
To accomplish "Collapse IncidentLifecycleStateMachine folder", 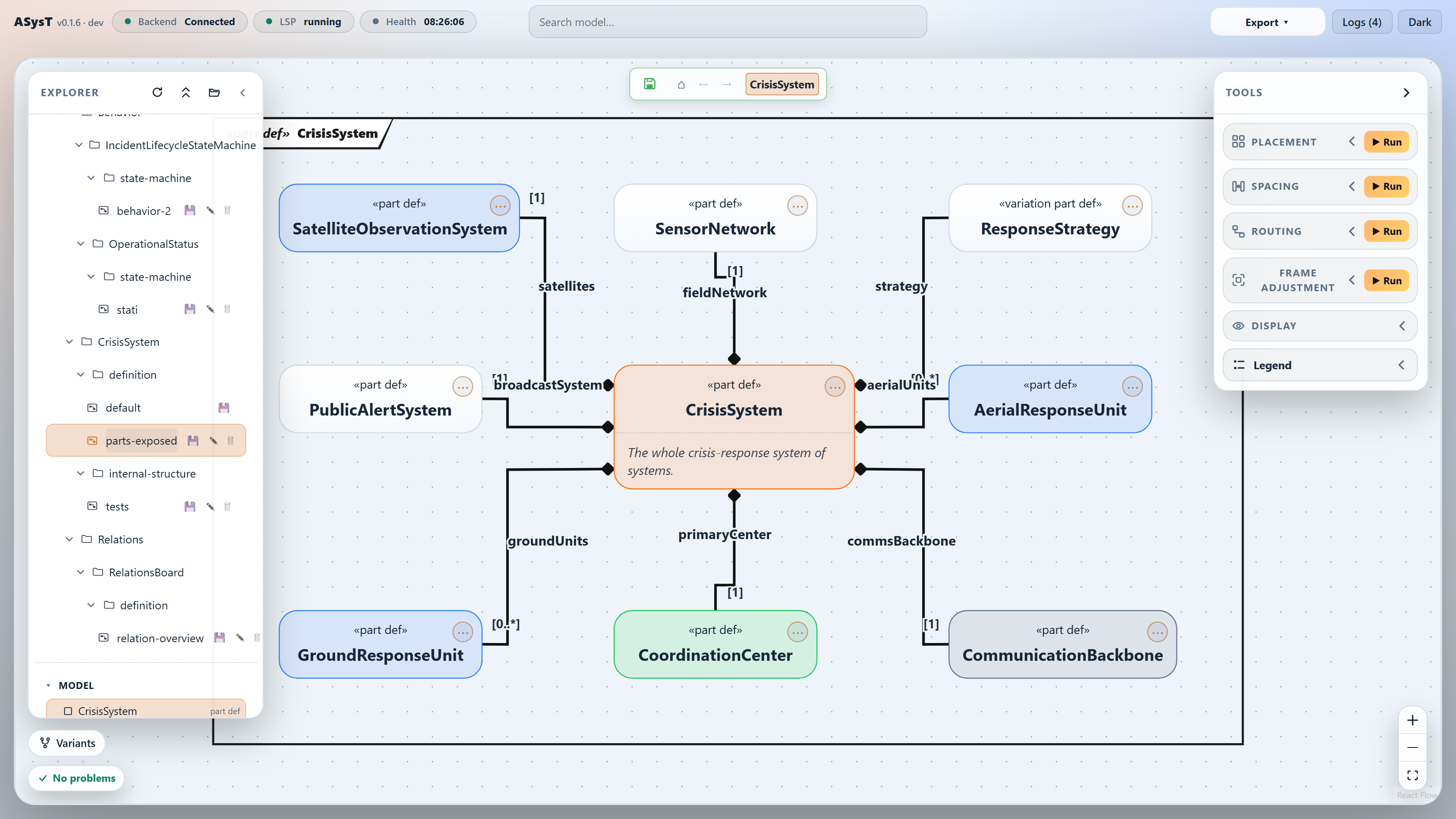I will point(78,145).
